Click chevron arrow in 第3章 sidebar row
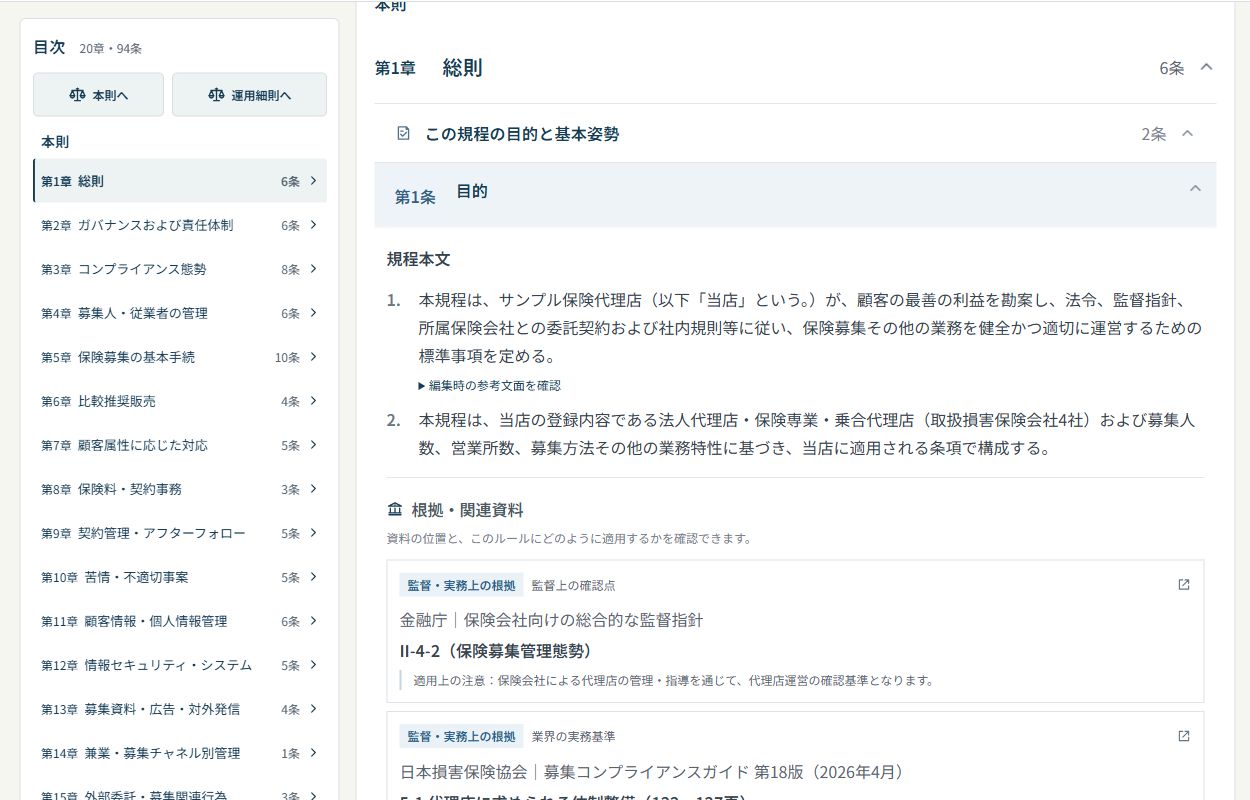The width and height of the screenshot is (1250, 800). pos(313,269)
